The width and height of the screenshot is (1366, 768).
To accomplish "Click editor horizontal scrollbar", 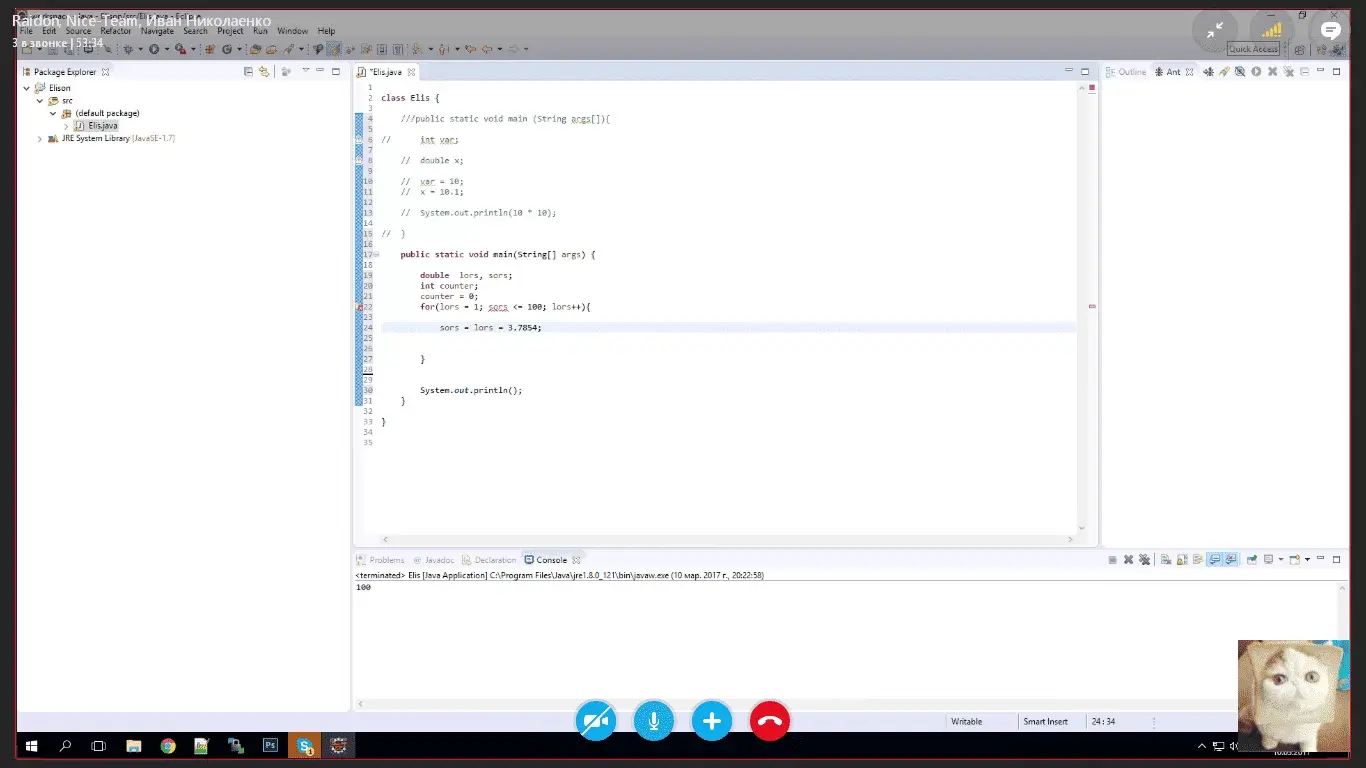I will 728,540.
